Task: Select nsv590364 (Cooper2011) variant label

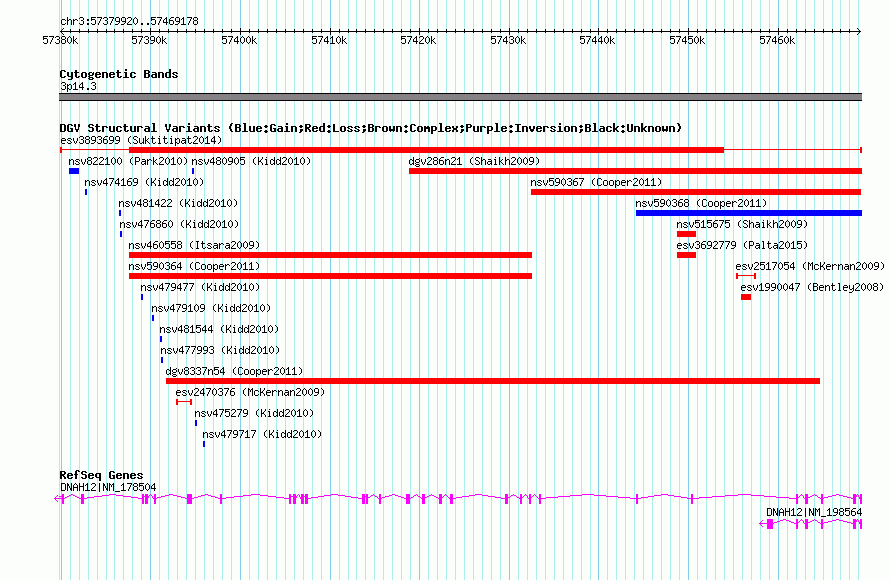Action: 194,266
